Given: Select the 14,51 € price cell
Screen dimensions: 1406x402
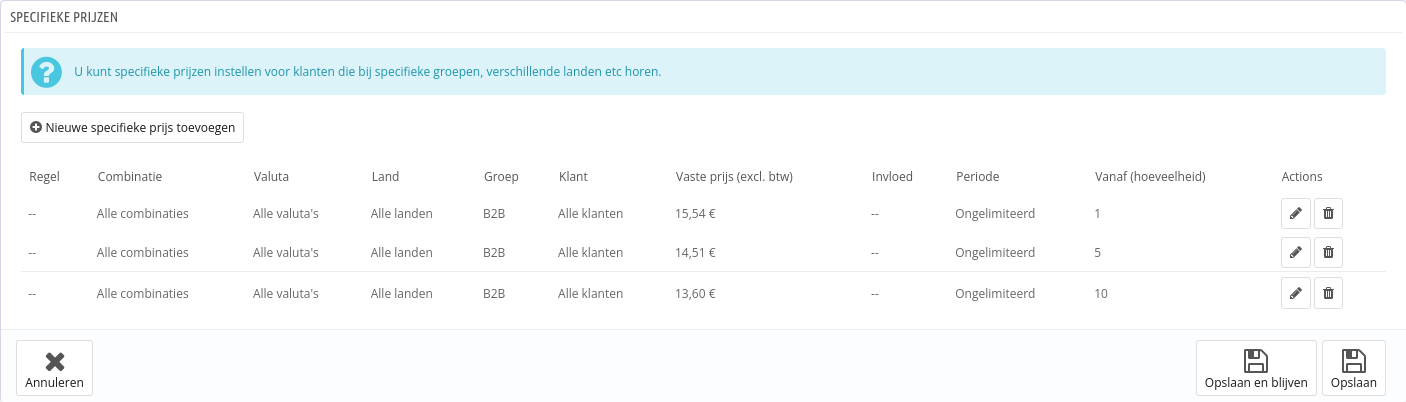Looking at the screenshot, I should (696, 253).
